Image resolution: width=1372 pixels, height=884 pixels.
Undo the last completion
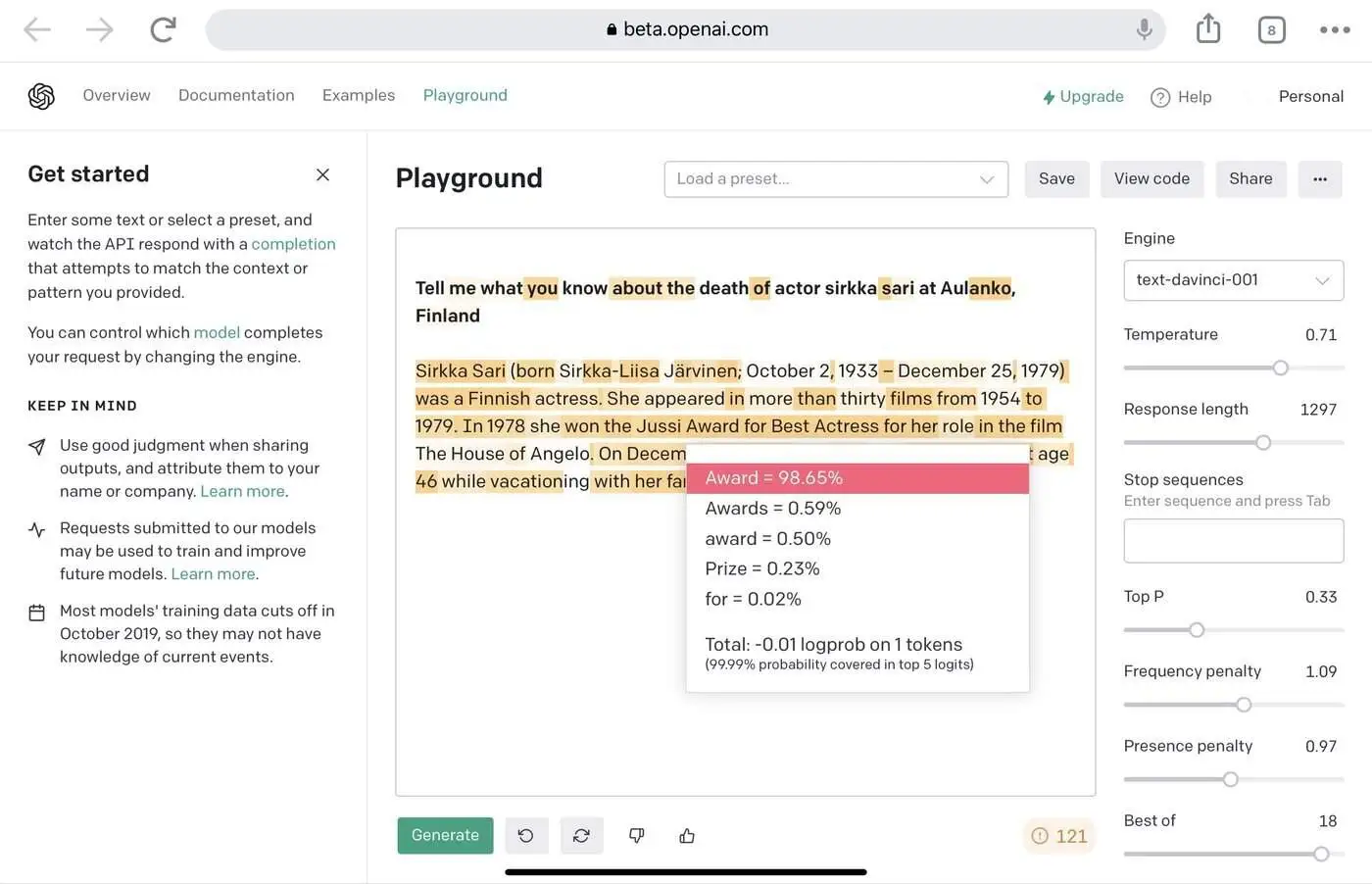[x=526, y=836]
